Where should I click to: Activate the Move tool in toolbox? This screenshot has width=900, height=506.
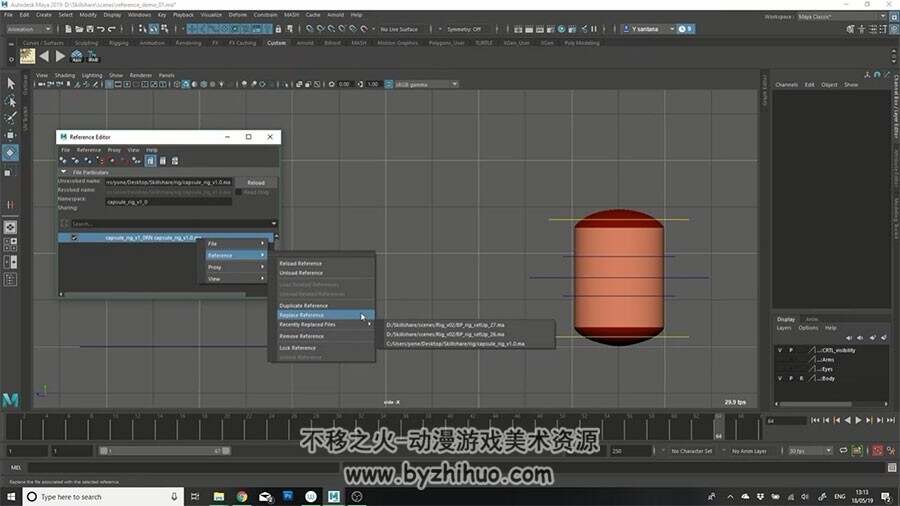point(10,135)
